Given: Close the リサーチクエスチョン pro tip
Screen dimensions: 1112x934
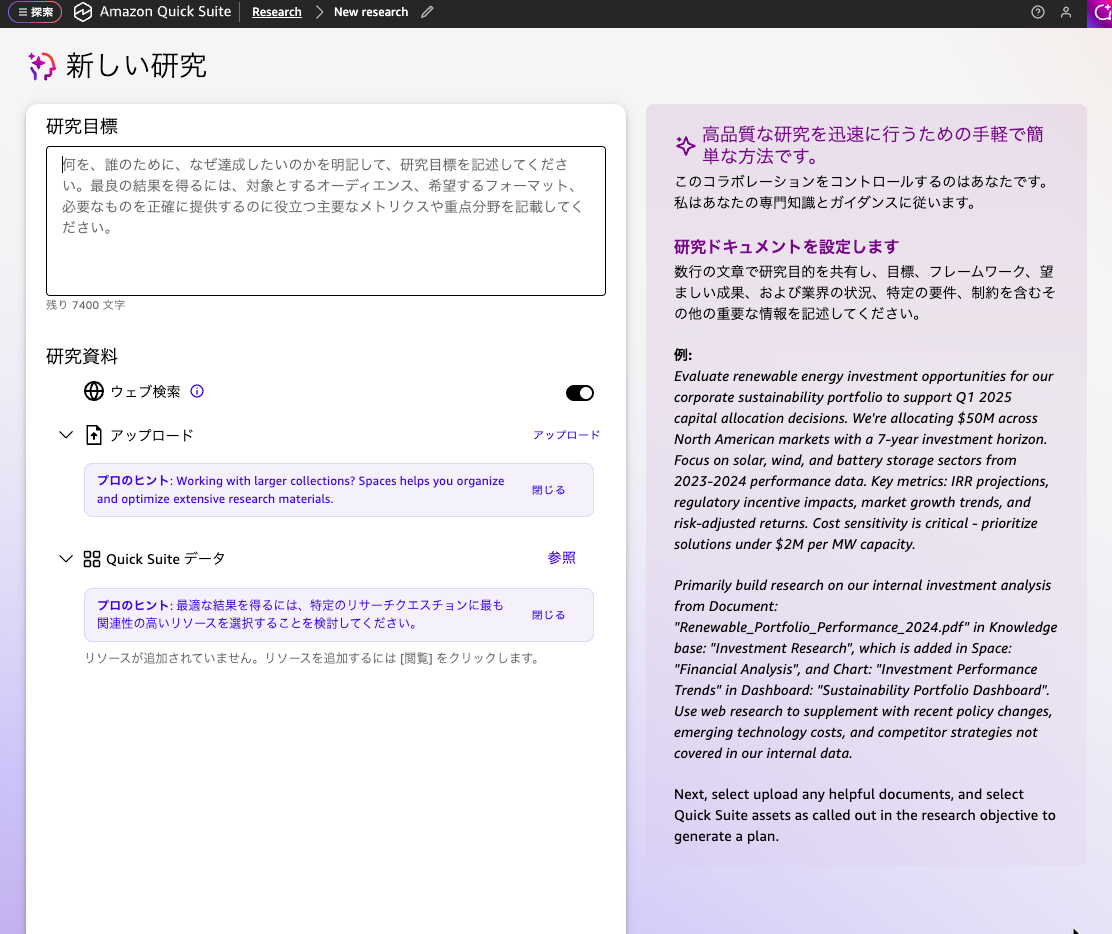Looking at the screenshot, I should click(548, 615).
